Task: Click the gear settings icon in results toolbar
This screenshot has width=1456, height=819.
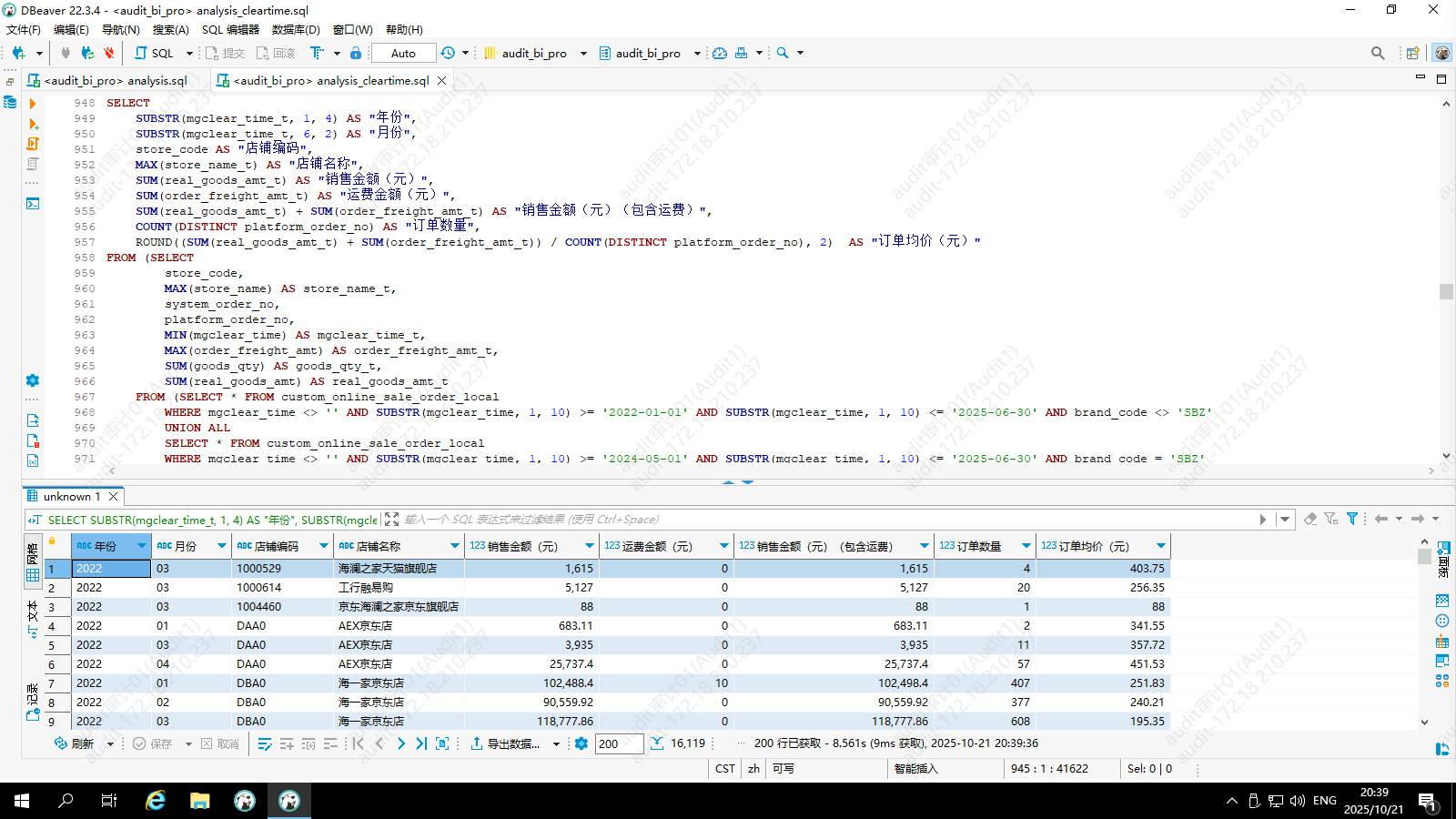Action: coord(581,743)
